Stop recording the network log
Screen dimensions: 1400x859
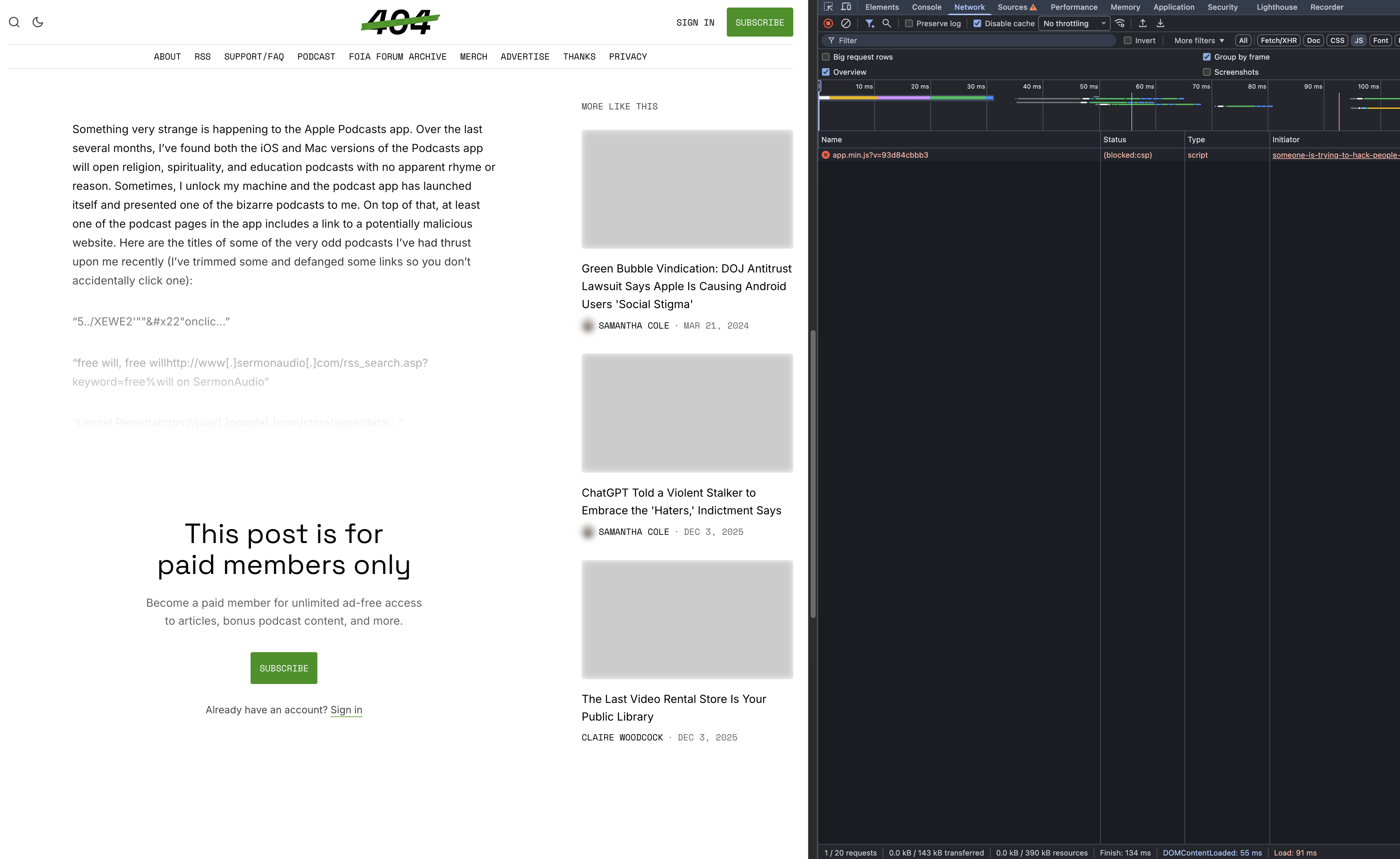tap(828, 23)
